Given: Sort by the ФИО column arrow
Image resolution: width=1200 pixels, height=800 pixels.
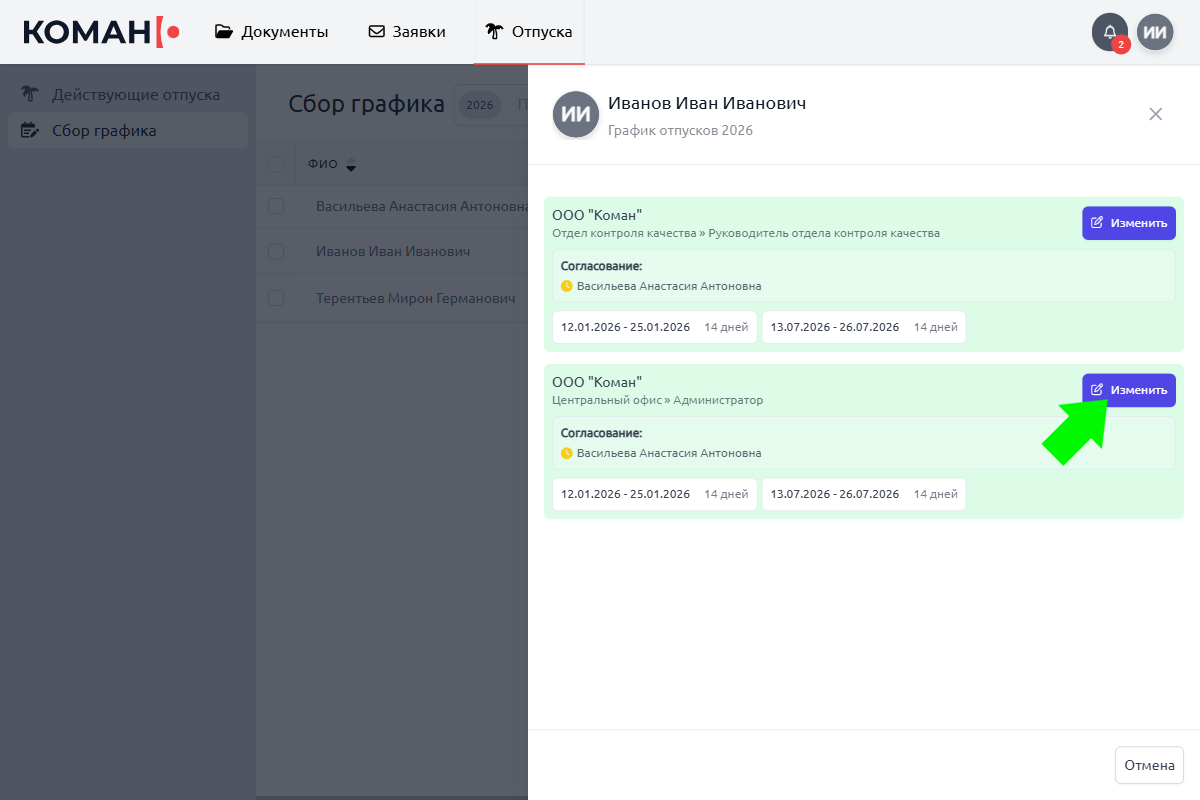Looking at the screenshot, I should 351,166.
